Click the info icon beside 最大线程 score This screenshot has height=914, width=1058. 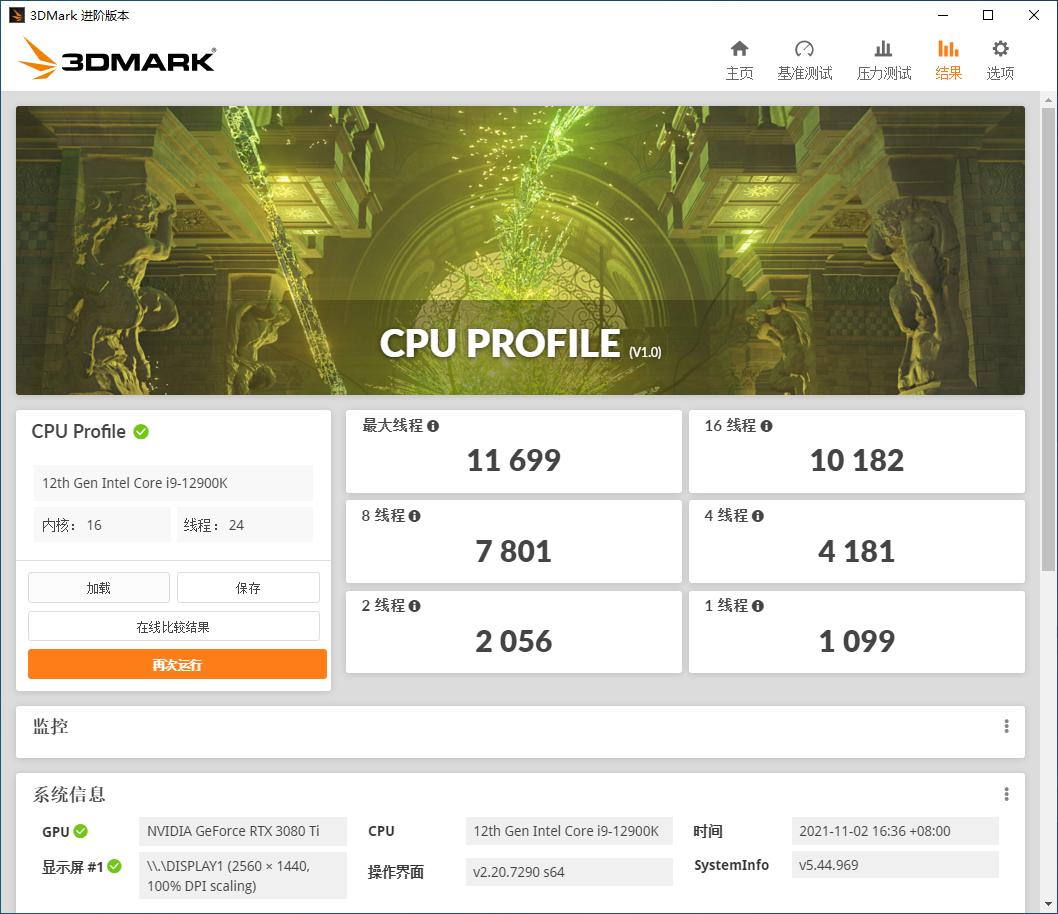[432, 425]
